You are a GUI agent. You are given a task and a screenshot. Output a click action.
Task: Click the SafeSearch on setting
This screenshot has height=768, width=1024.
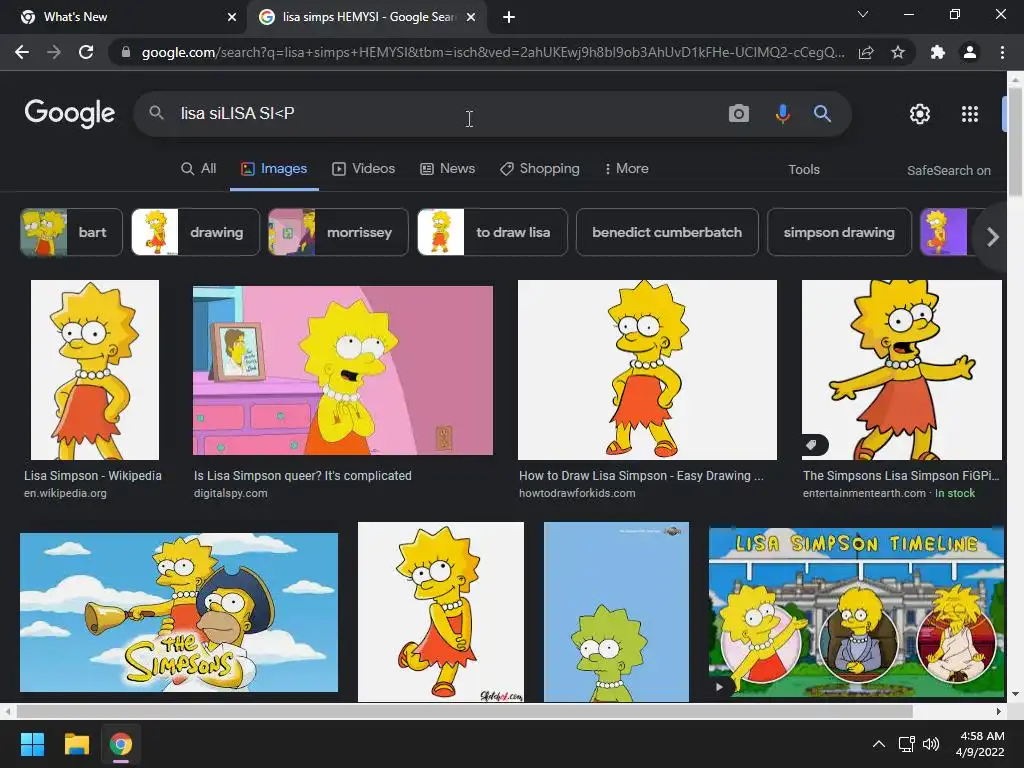tap(948, 170)
